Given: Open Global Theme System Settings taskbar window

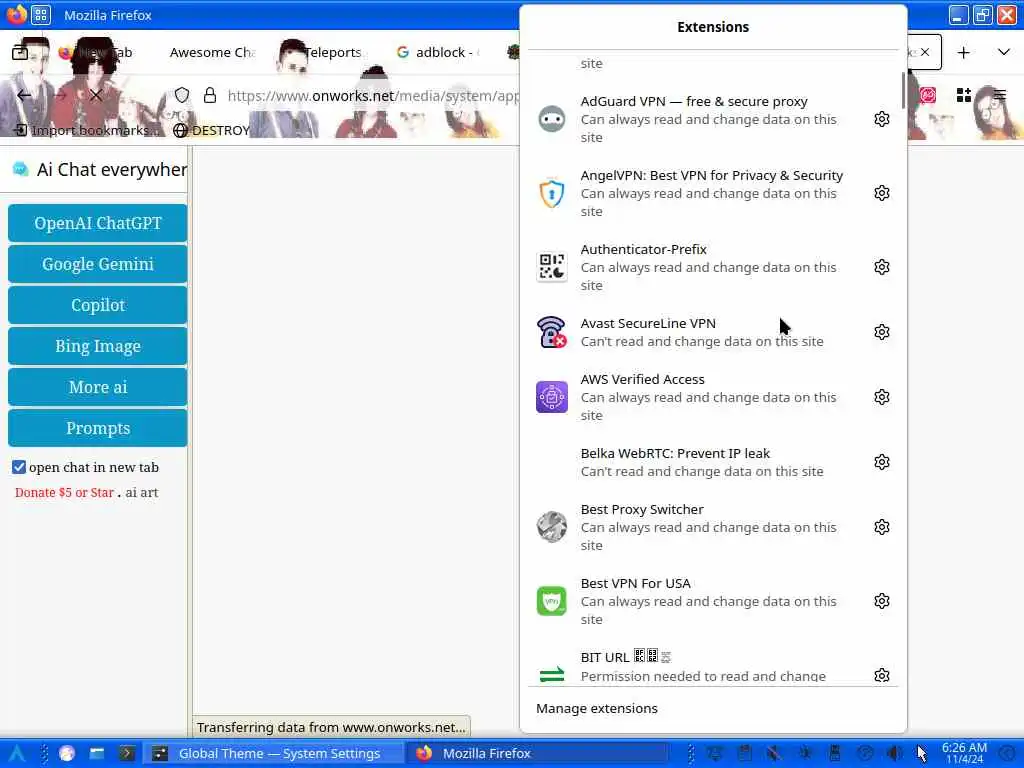Looking at the screenshot, I should click(x=273, y=753).
